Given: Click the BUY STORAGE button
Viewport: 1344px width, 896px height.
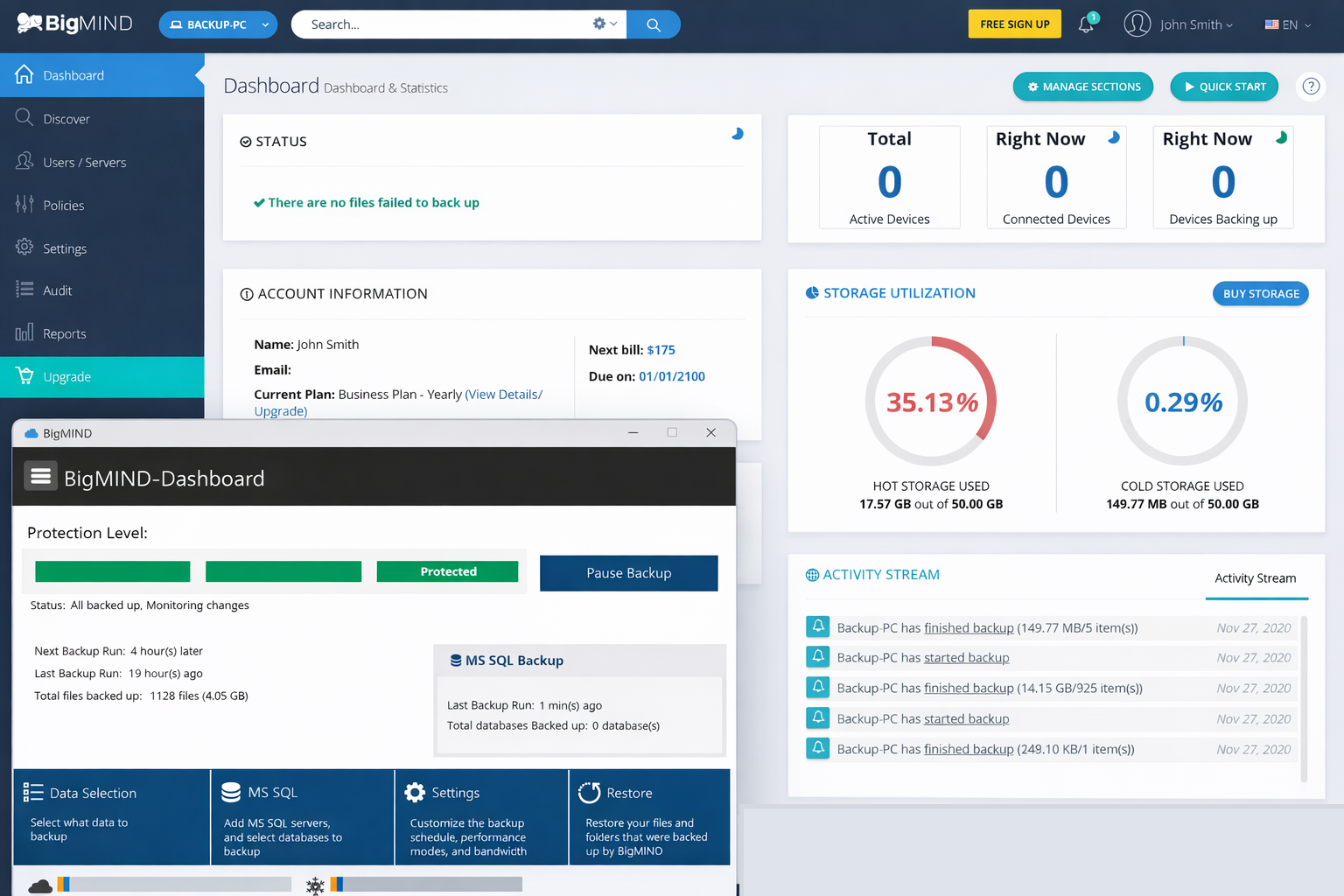Looking at the screenshot, I should tap(1260, 293).
